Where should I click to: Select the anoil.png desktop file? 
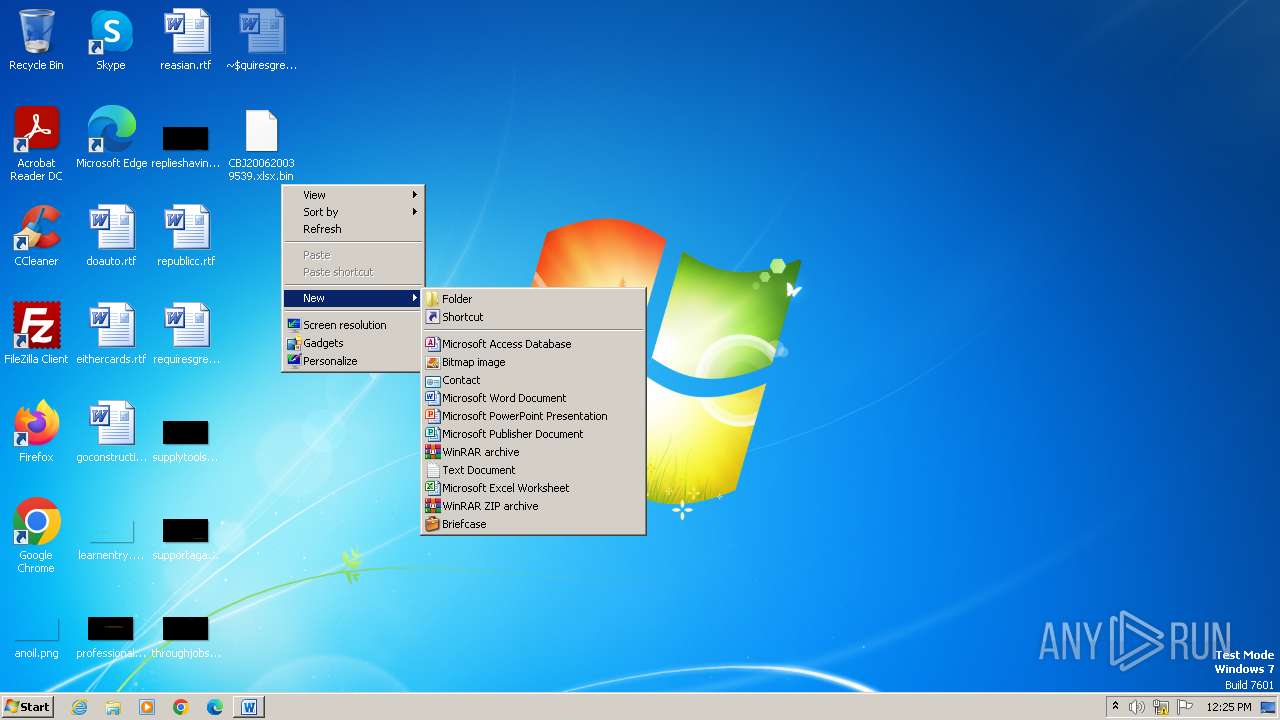[36, 635]
